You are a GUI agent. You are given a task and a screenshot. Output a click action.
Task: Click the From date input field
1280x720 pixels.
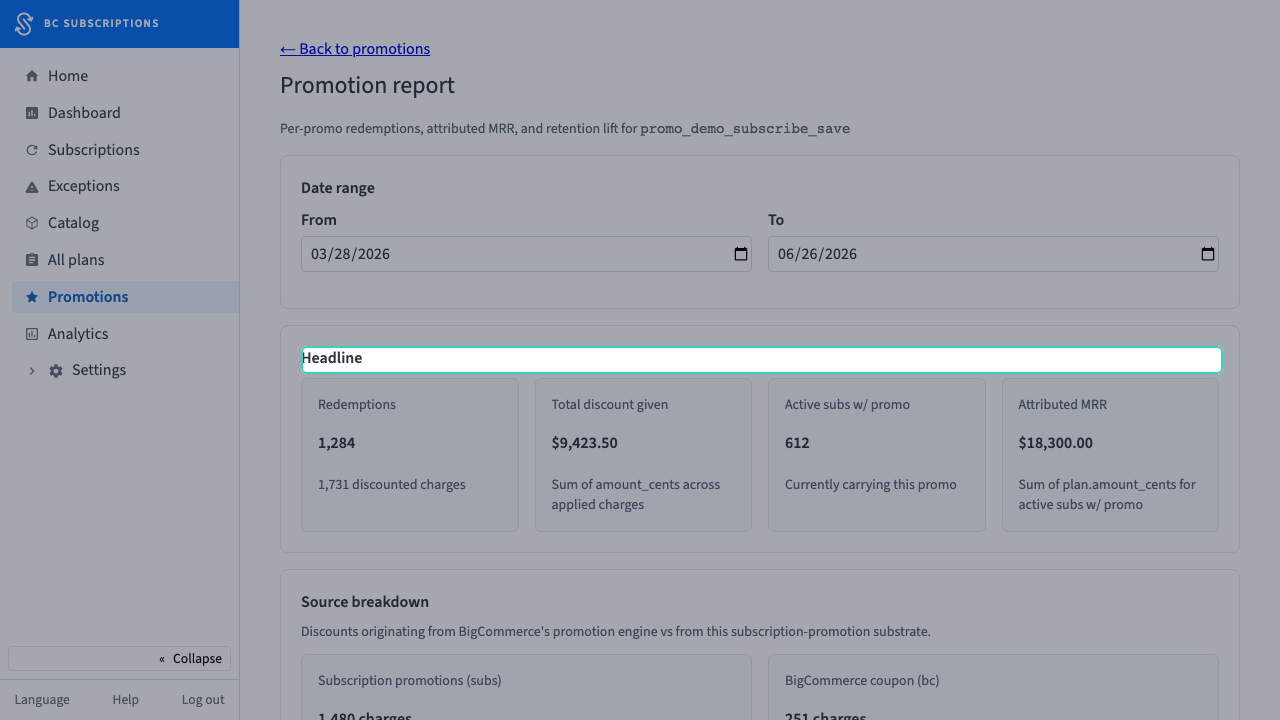click(526, 254)
